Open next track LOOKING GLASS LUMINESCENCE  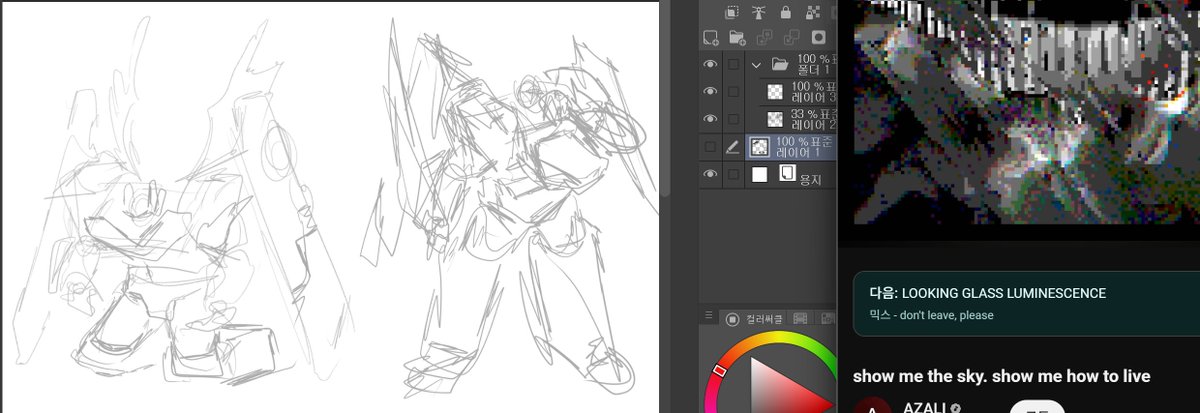1026,303
